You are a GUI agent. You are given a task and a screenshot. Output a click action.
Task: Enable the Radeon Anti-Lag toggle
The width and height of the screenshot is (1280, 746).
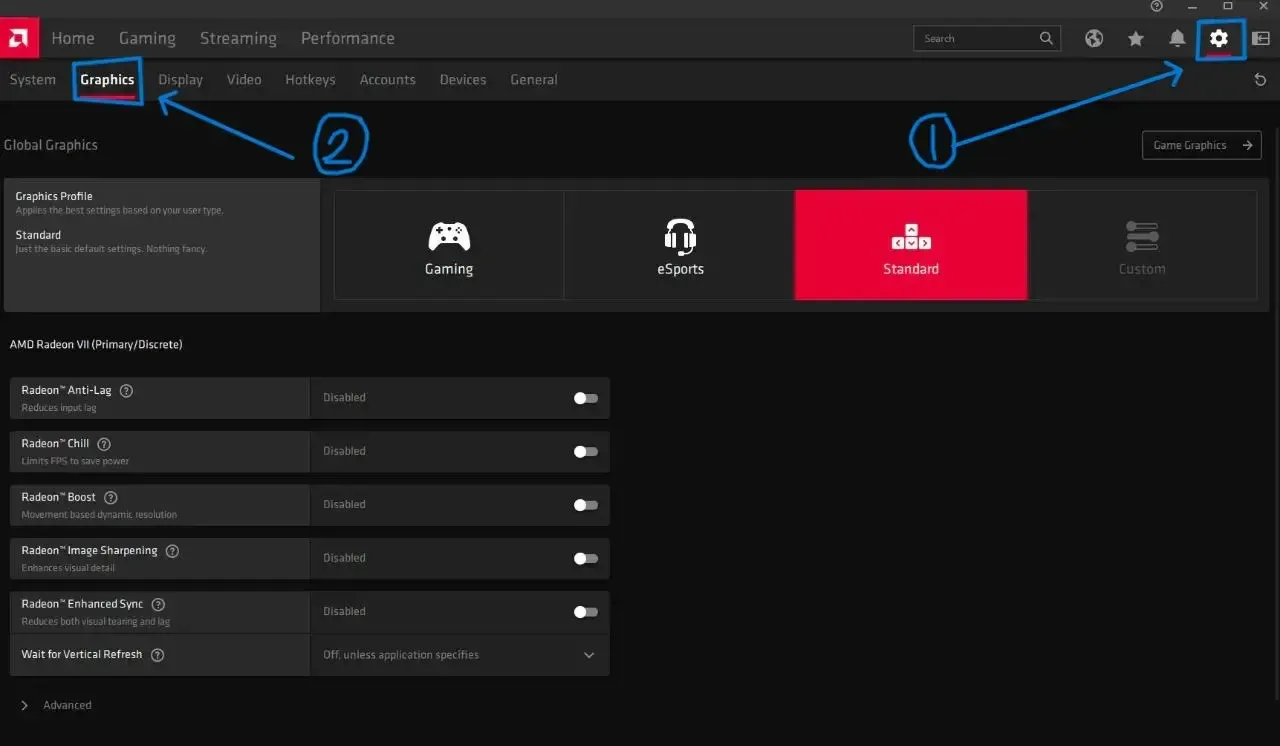point(585,398)
